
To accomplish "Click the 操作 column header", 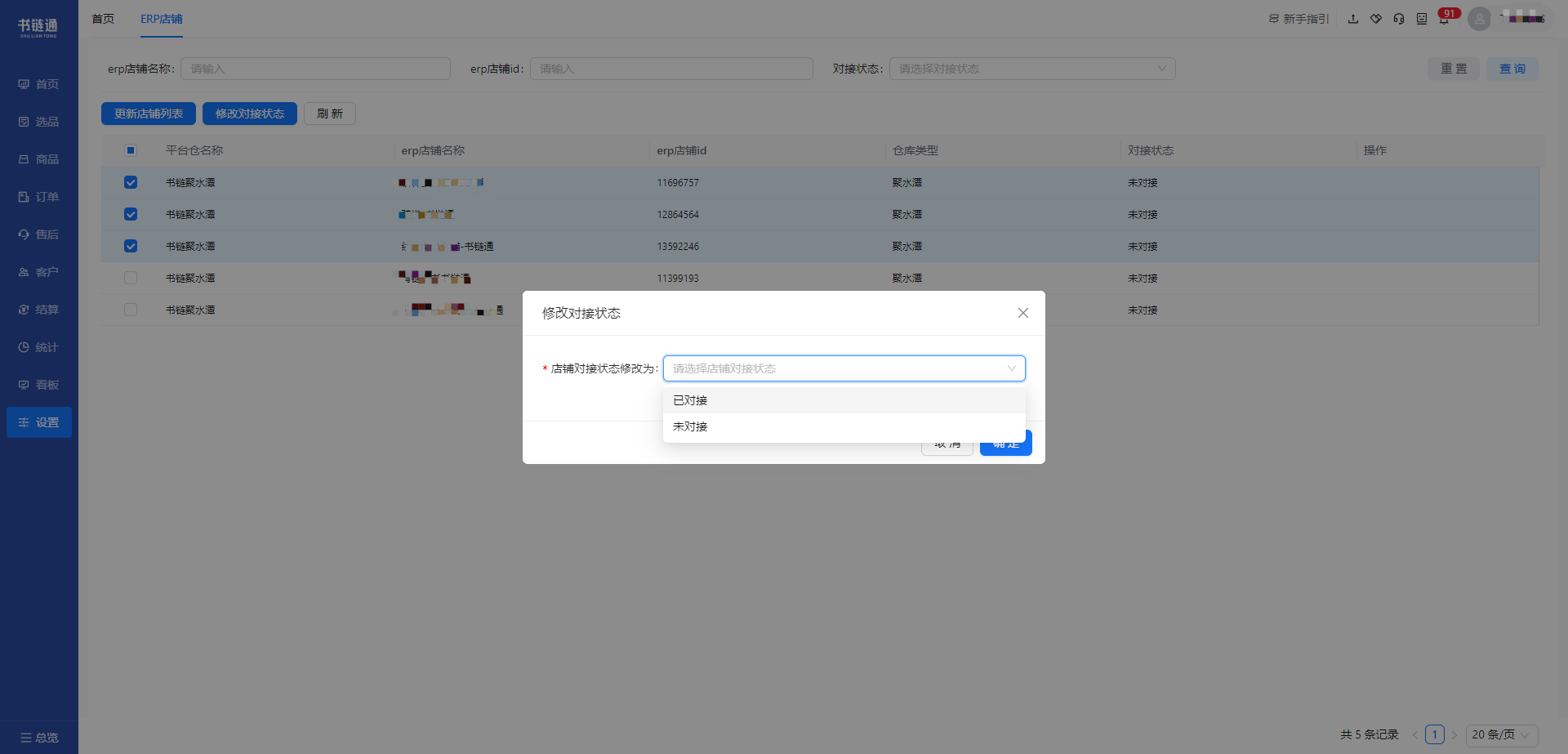I will coord(1375,150).
